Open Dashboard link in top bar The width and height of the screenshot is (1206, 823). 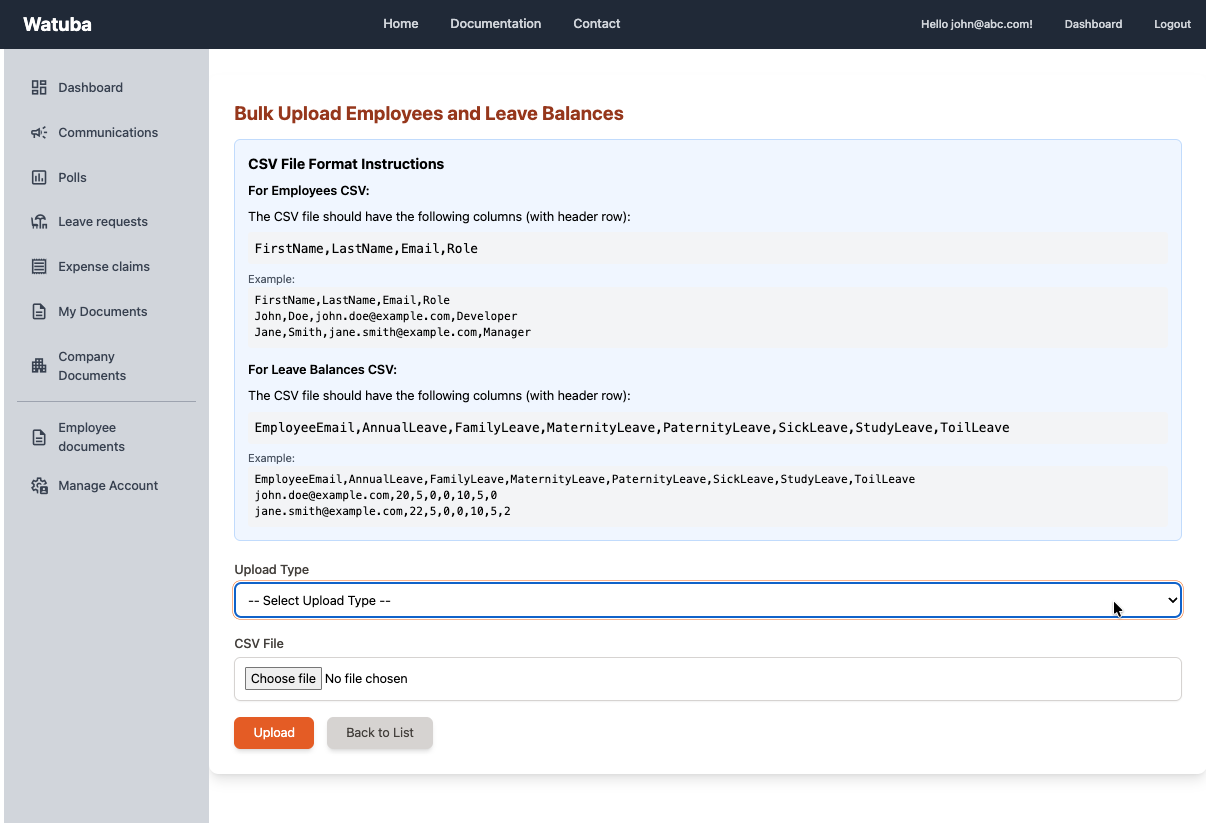click(1093, 24)
